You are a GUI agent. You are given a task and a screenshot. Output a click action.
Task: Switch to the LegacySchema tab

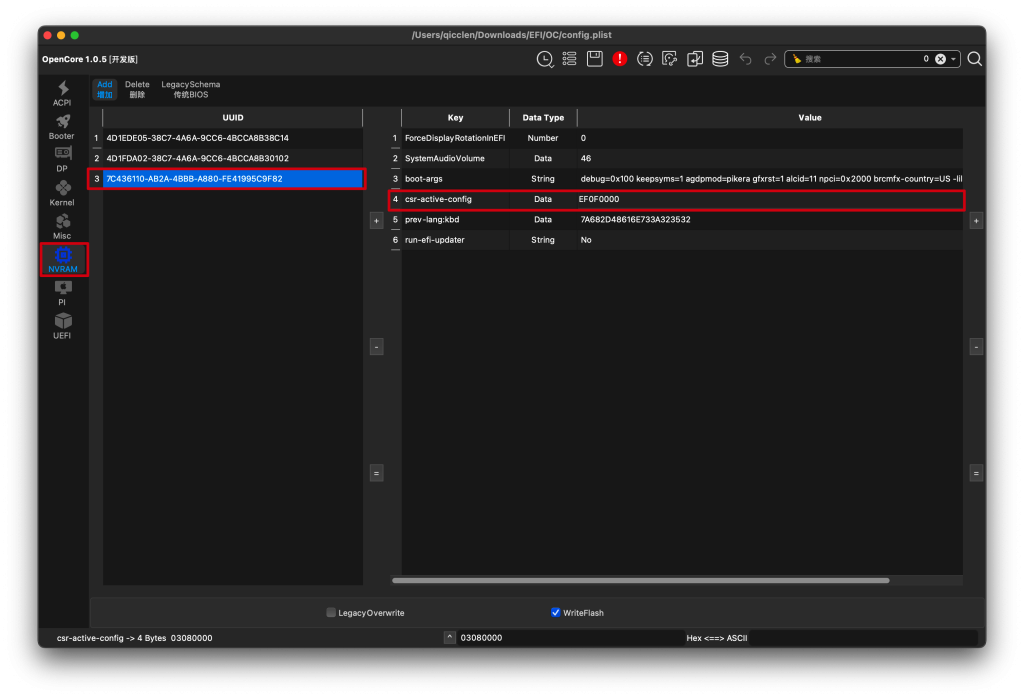[x=191, y=89]
